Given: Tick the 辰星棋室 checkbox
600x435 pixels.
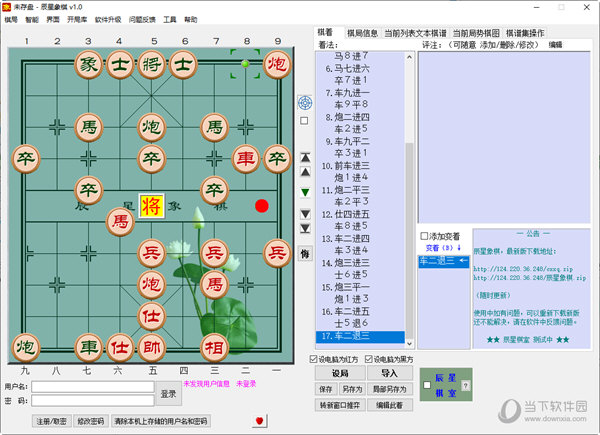Looking at the screenshot, I should pyautogui.click(x=427, y=385).
